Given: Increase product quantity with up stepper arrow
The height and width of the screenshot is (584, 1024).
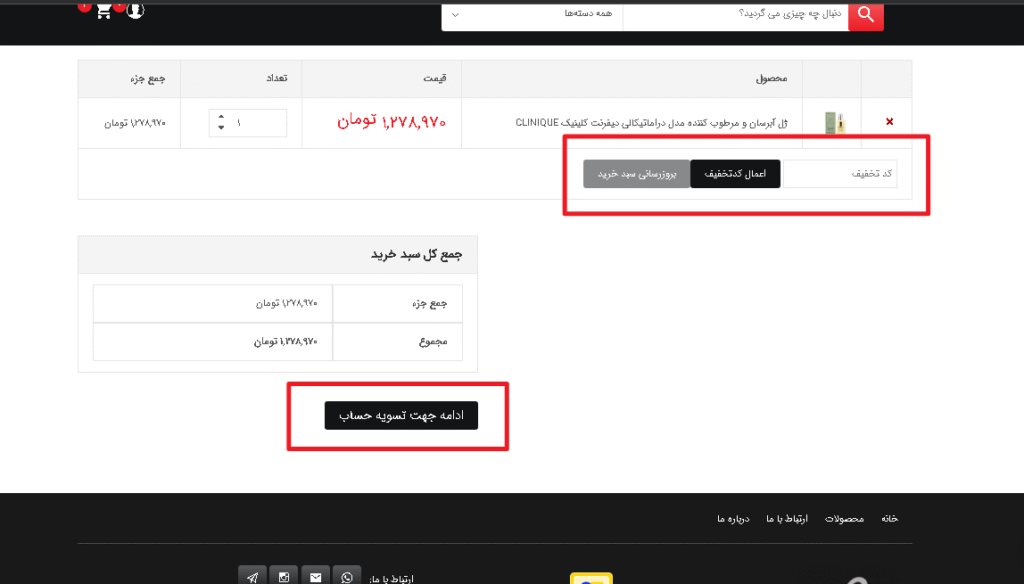Looking at the screenshot, I should pyautogui.click(x=220, y=117).
